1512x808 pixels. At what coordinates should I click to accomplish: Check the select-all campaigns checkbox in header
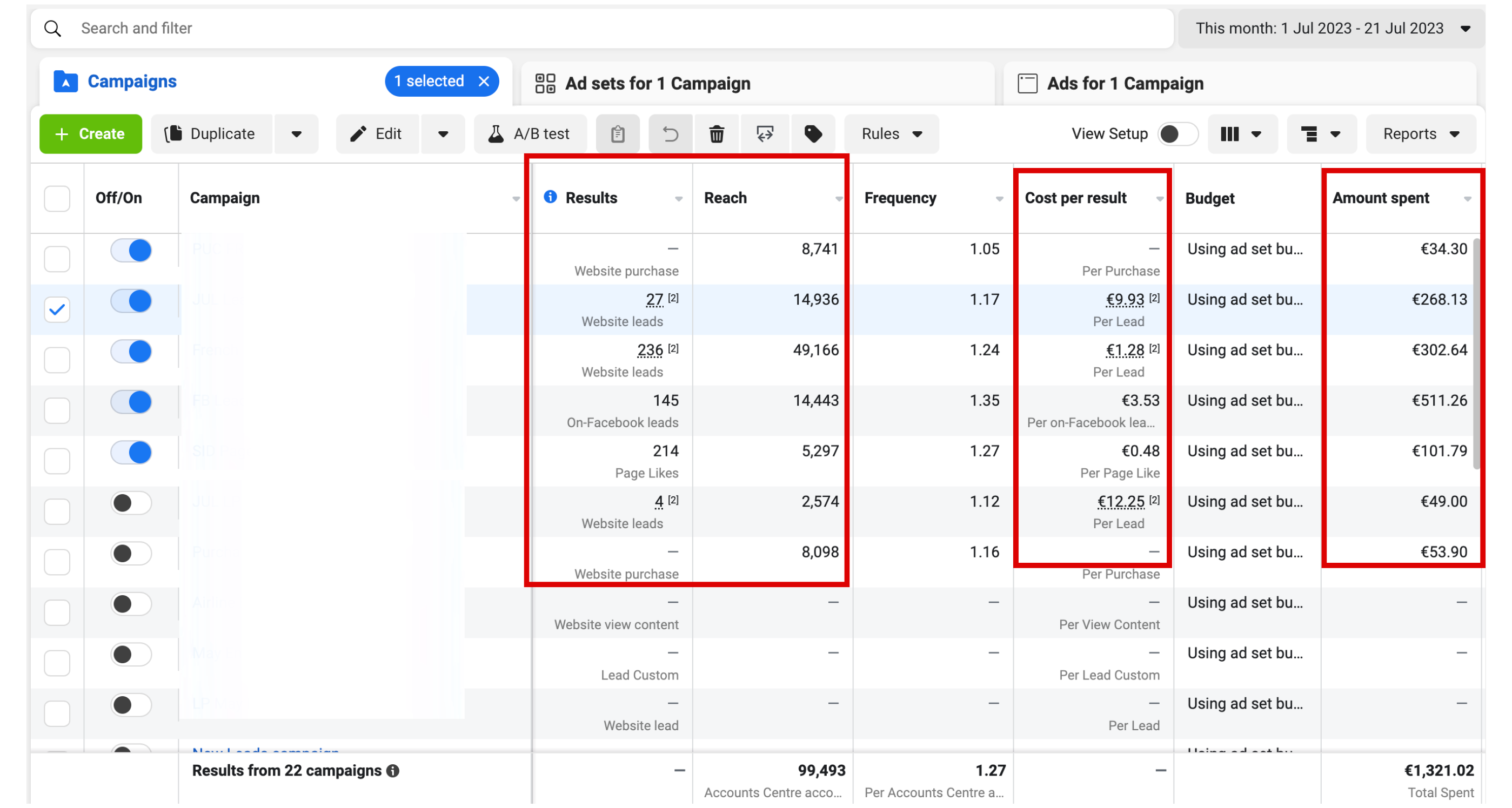[57, 198]
